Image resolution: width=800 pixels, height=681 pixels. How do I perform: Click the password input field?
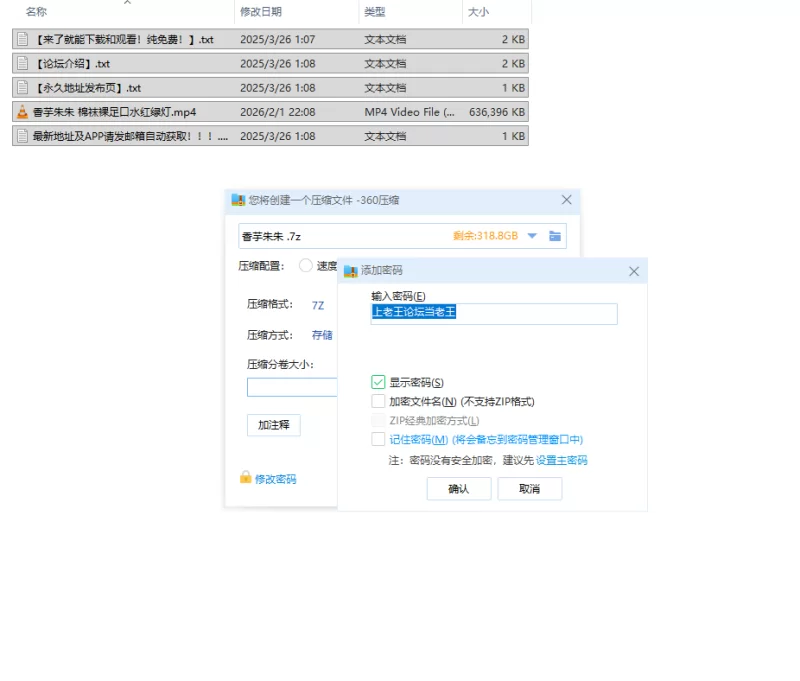(494, 314)
